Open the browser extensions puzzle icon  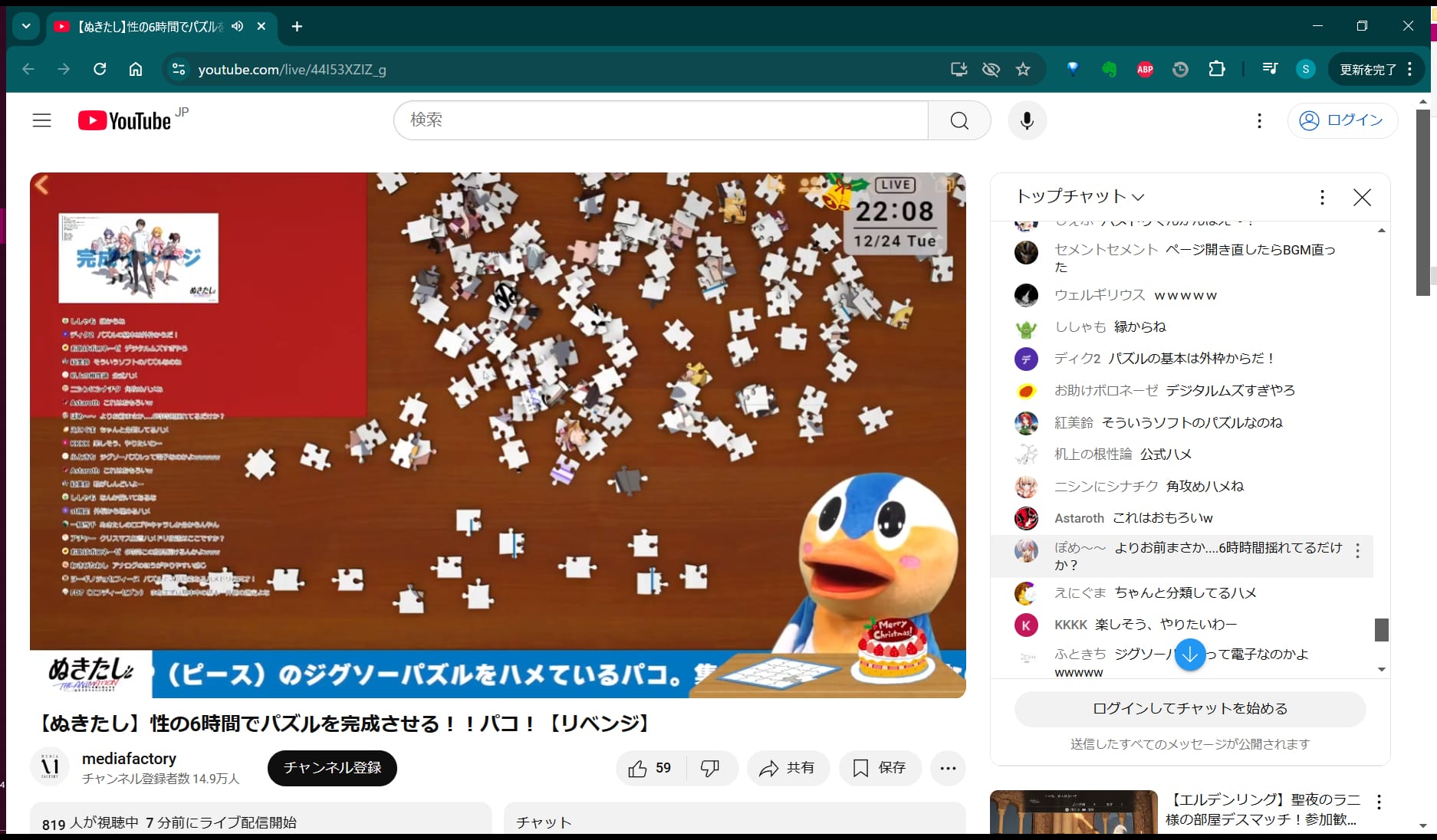pos(1216,70)
